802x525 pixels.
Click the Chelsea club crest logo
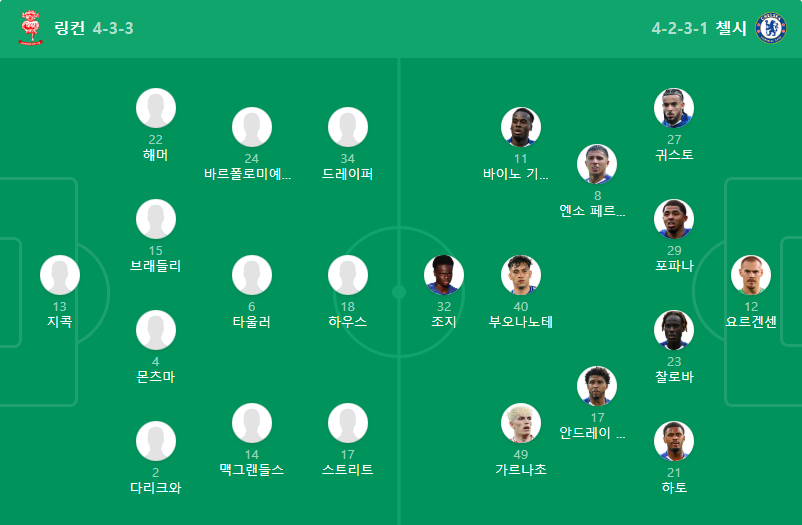point(771,28)
